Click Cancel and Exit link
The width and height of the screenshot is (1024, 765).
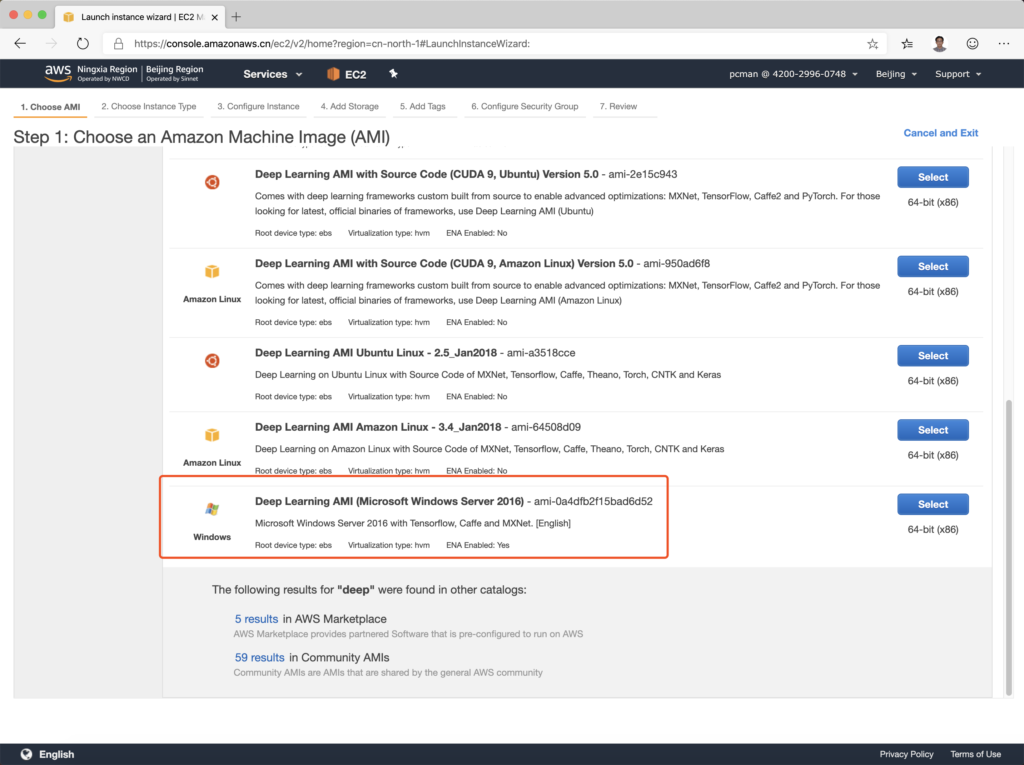[x=940, y=133]
